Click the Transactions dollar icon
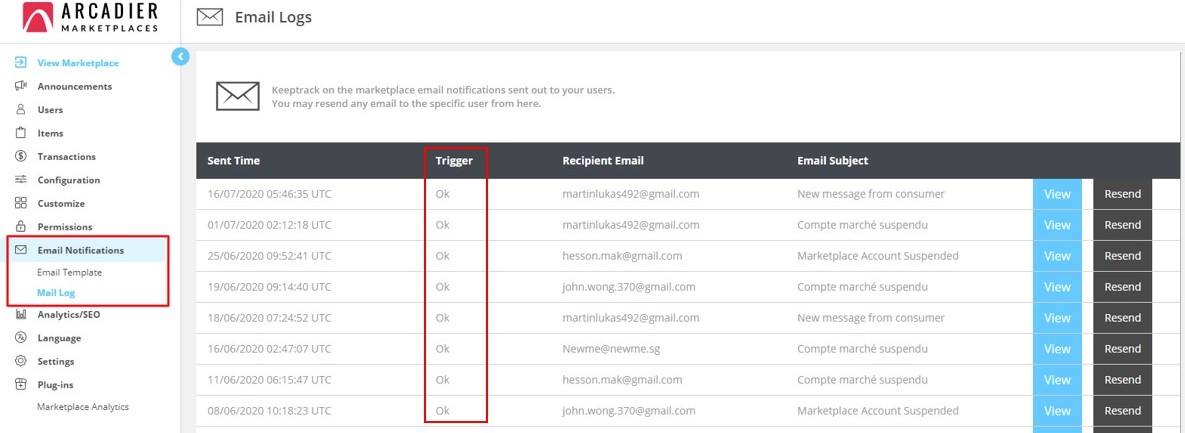The height and width of the screenshot is (433, 1185). (21, 156)
